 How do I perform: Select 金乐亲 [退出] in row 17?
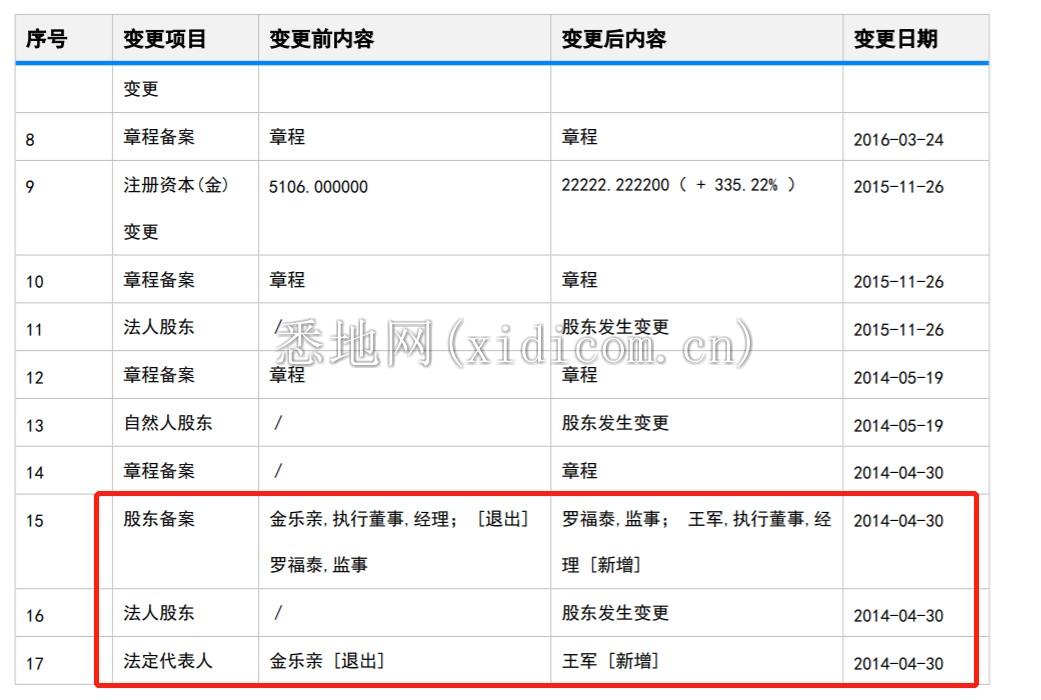[x=327, y=660]
